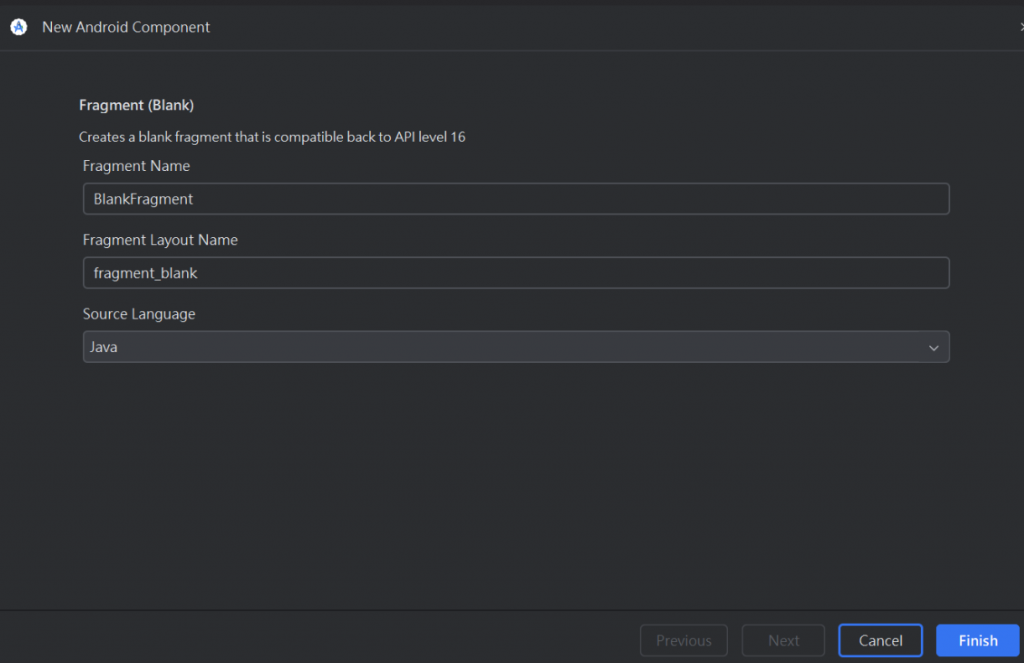Click the word Java in the combo box
Screen dimensions: 1024x663
104,347
